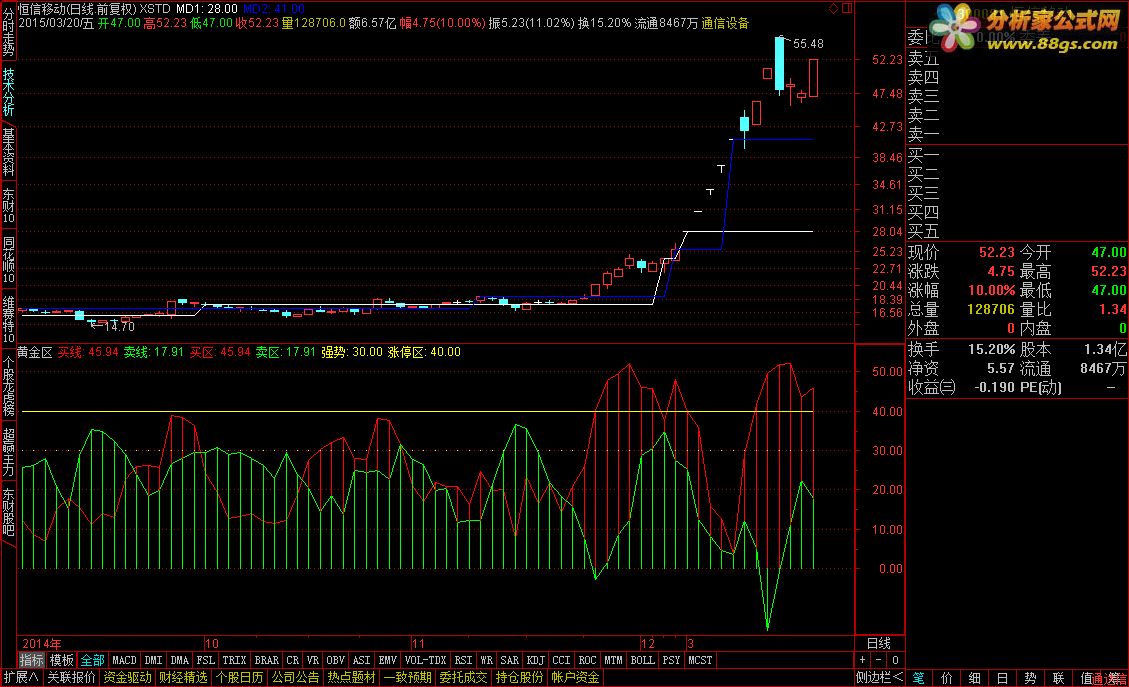Apply the MACD indicator
This screenshot has width=1129, height=687.
click(x=125, y=660)
